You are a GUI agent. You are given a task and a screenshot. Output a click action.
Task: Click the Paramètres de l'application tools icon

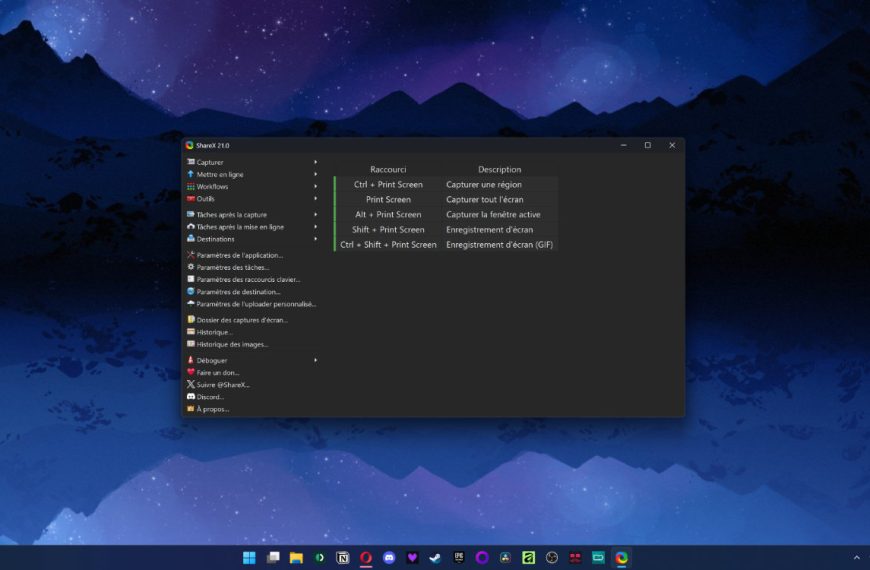click(191, 255)
